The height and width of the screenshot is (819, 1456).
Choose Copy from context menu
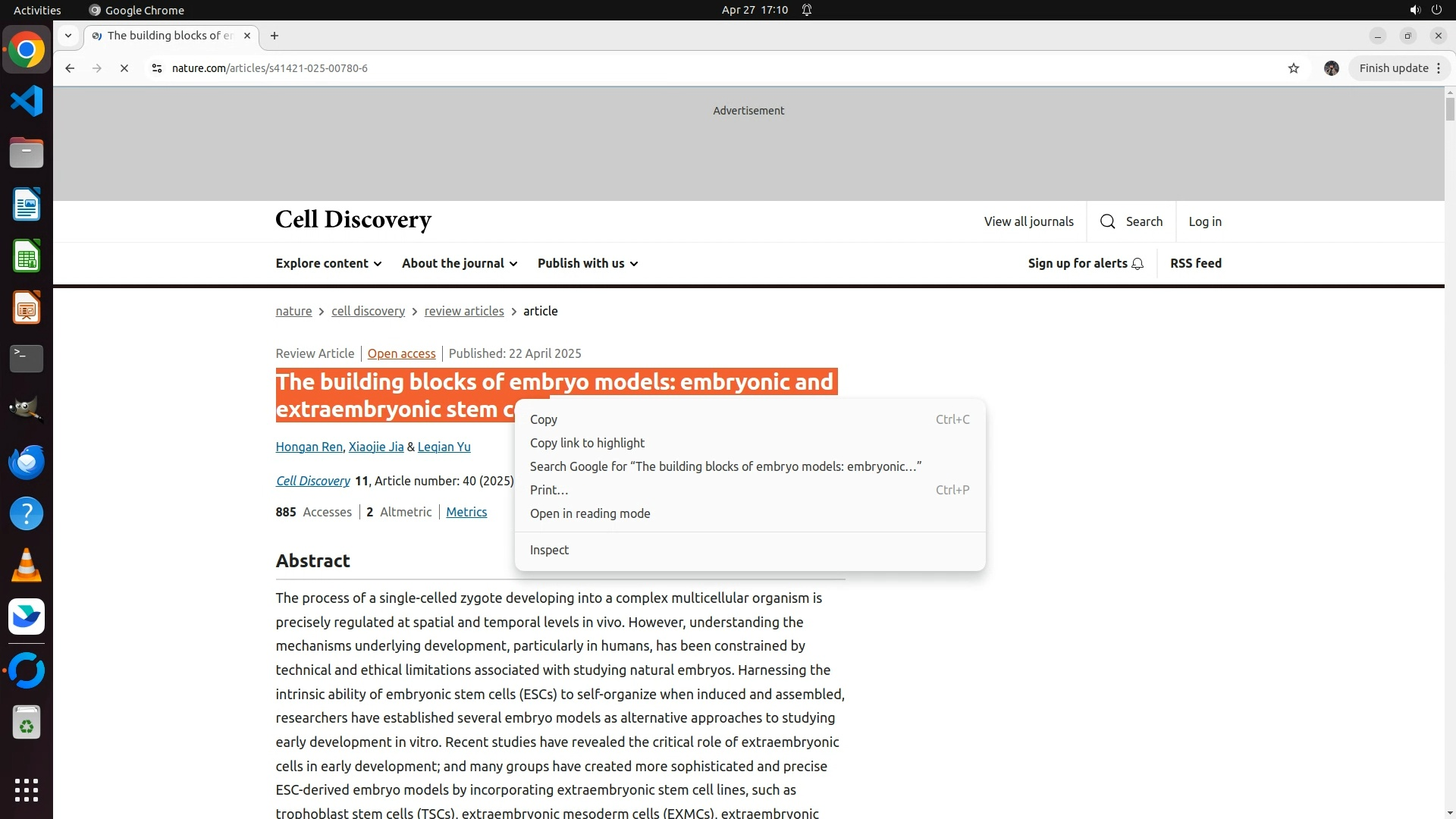pos(544,419)
